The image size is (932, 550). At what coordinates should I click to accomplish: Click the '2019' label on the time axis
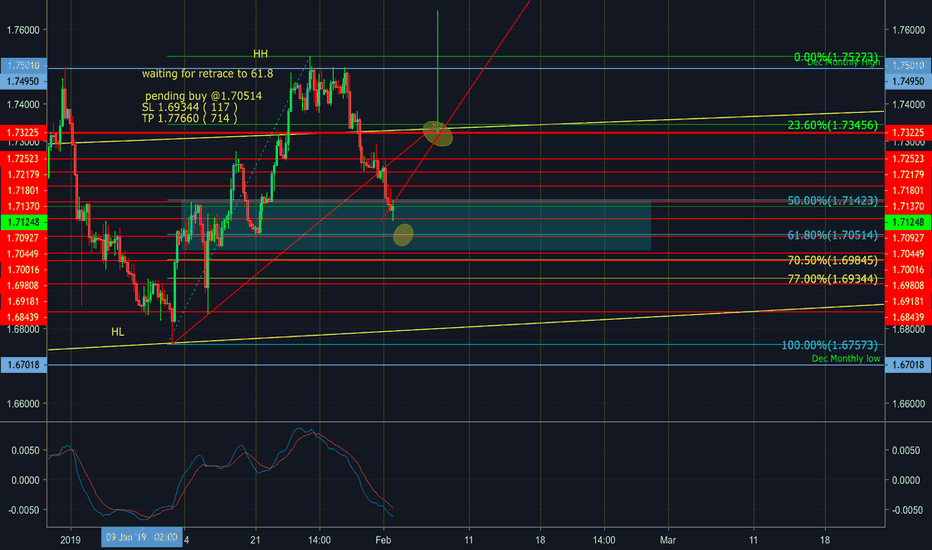(70, 540)
